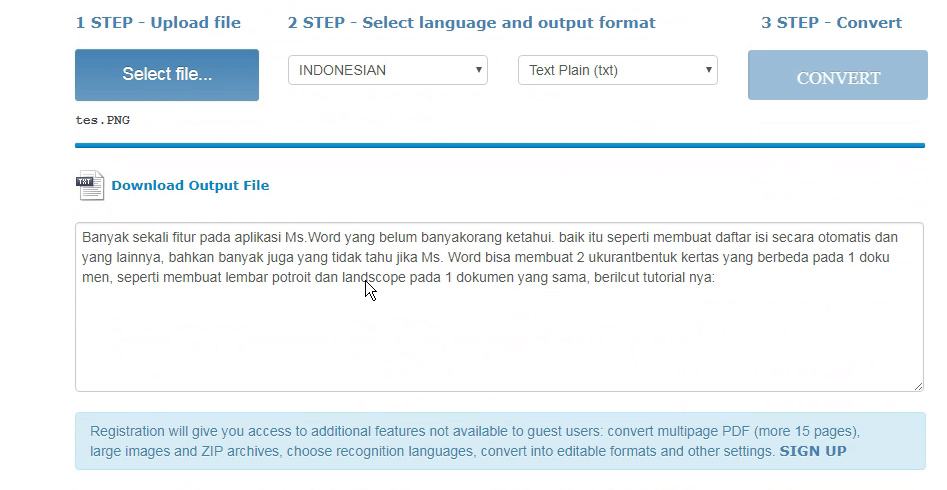Click the TXT file icon beside Download

pyautogui.click(x=90, y=186)
